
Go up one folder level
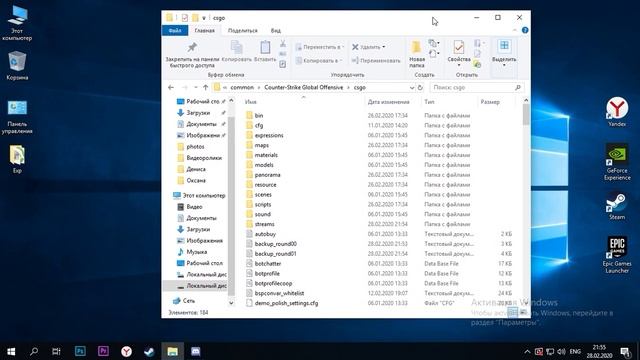point(206,87)
